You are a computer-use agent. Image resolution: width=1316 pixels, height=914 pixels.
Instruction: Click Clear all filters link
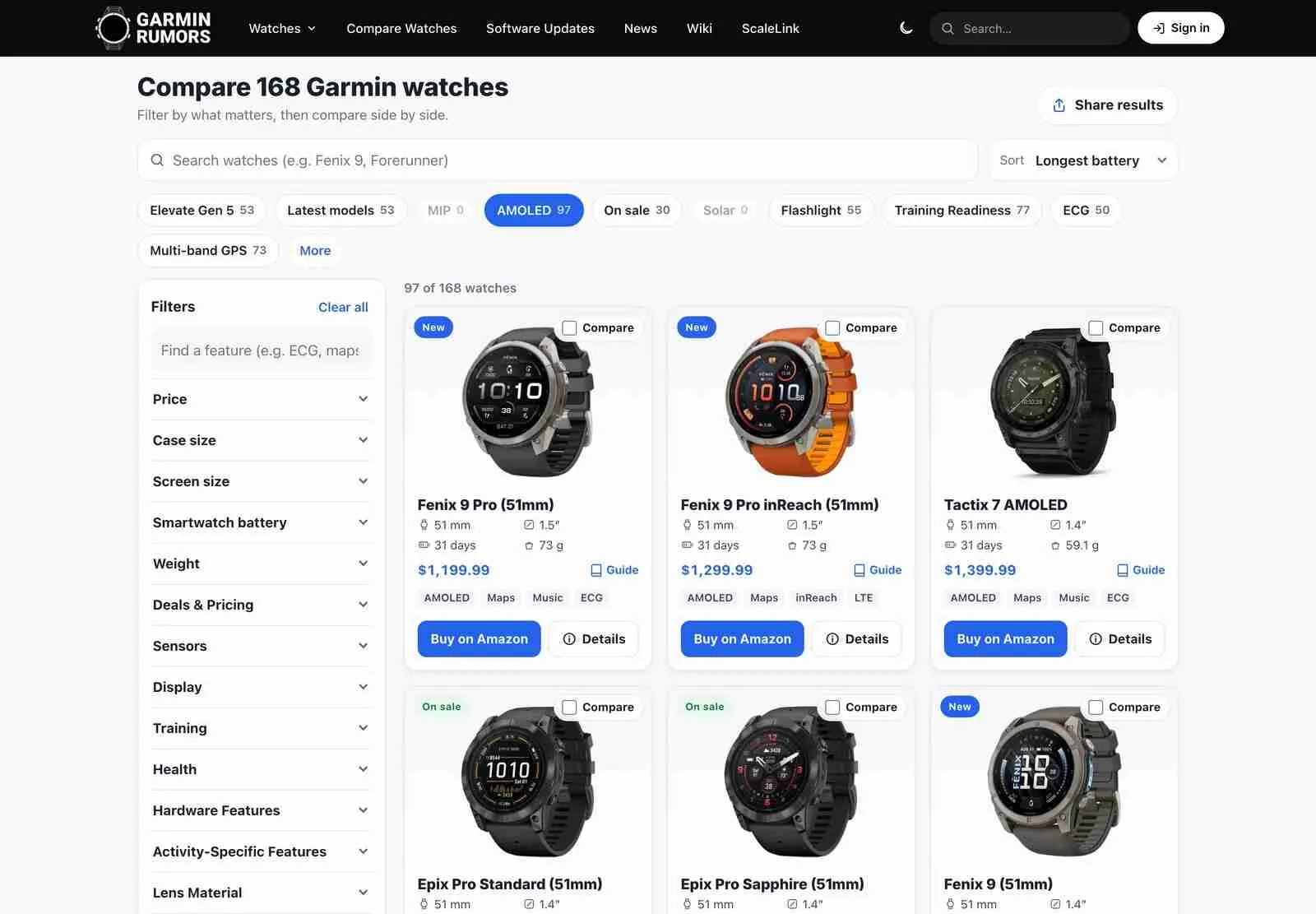[343, 307]
